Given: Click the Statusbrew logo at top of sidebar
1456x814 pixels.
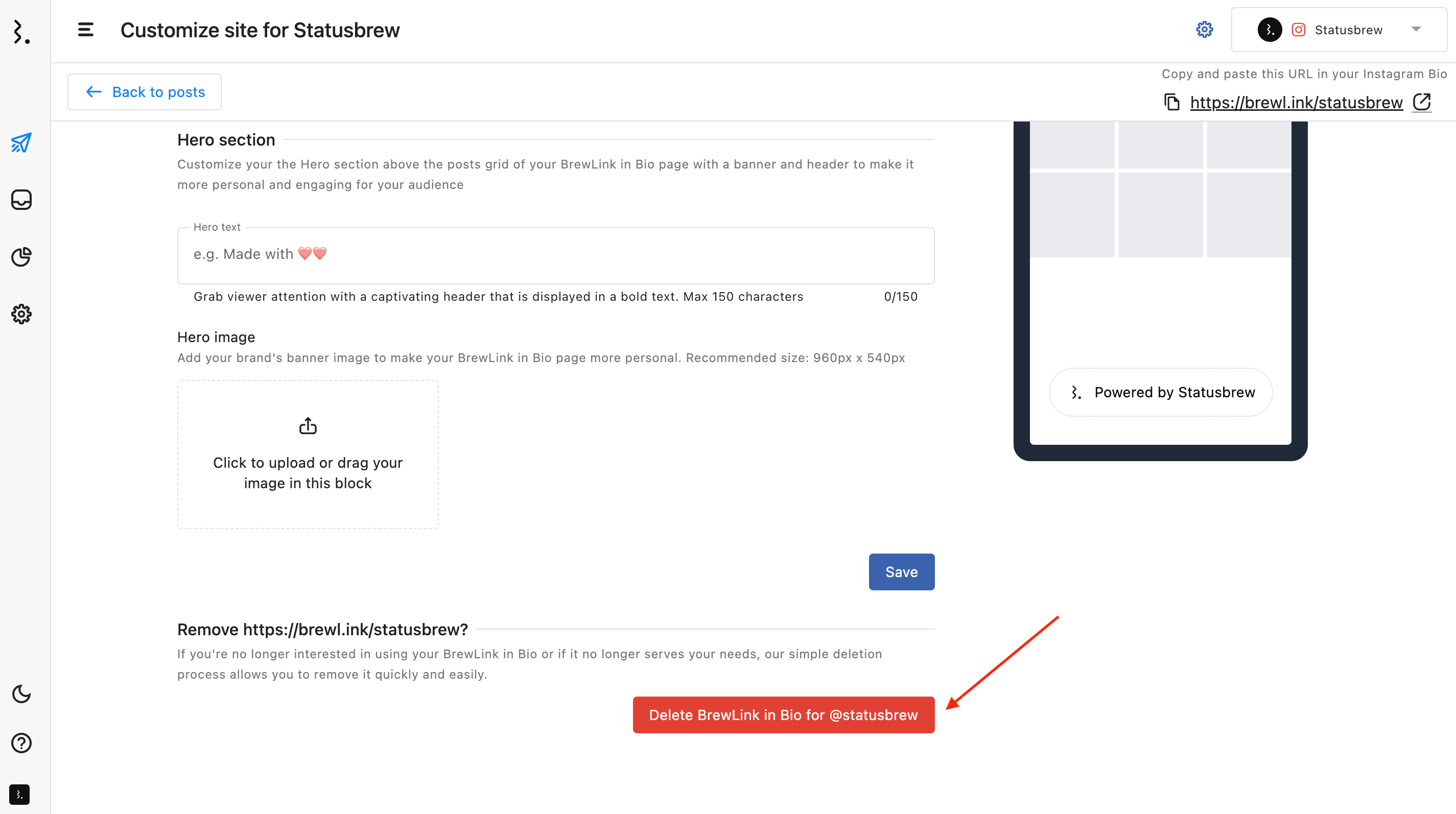Looking at the screenshot, I should (x=21, y=32).
